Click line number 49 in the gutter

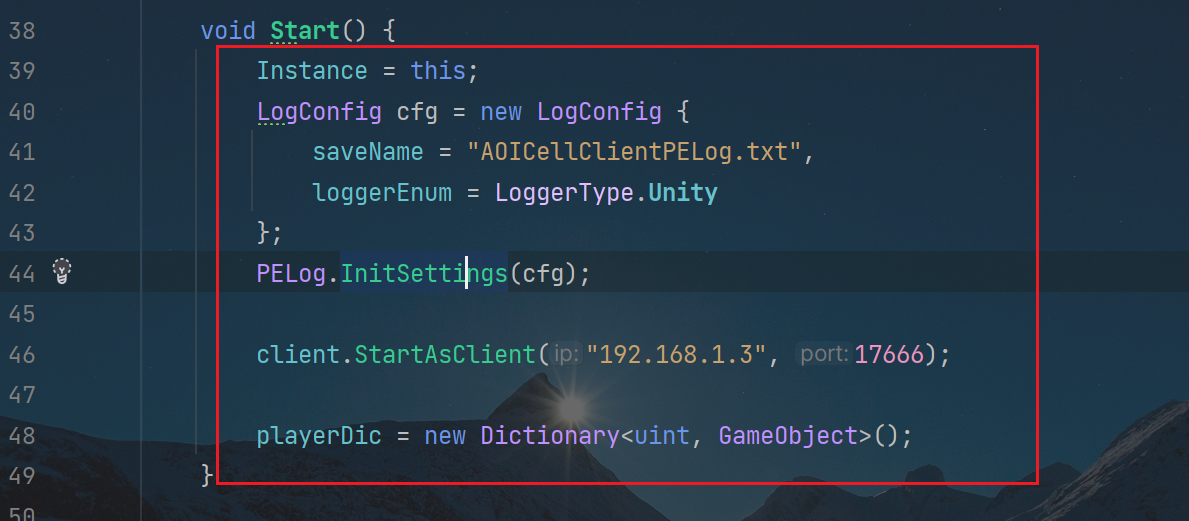(22, 476)
